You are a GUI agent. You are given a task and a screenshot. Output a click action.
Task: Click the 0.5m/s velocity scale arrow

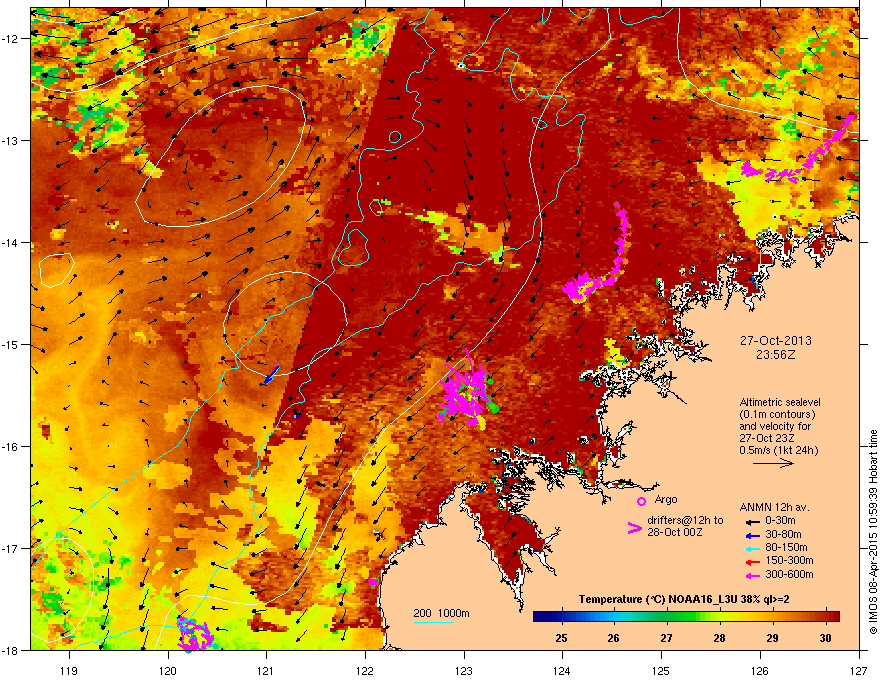773,463
